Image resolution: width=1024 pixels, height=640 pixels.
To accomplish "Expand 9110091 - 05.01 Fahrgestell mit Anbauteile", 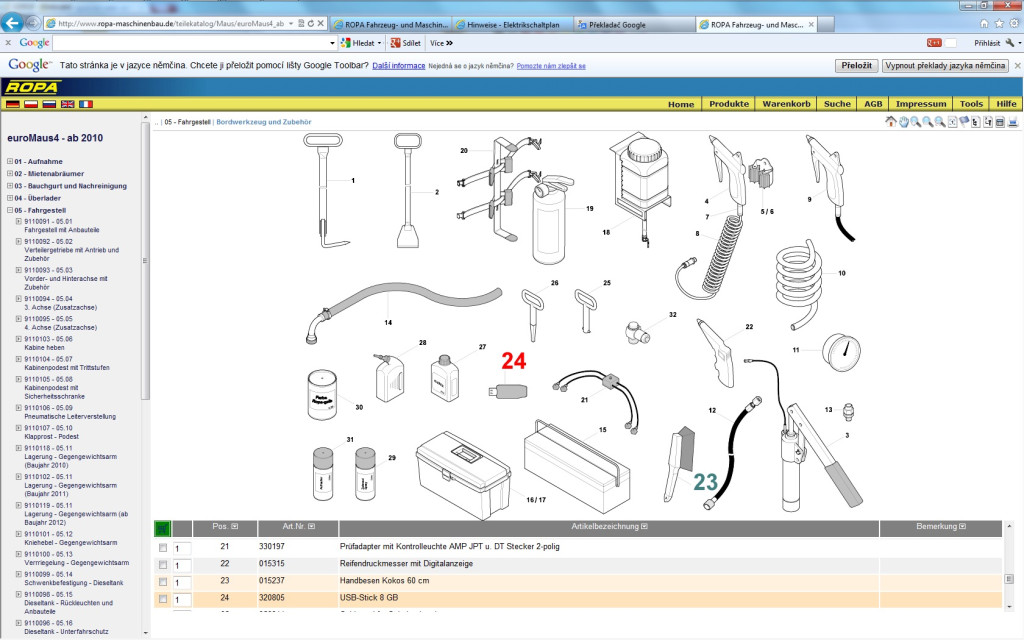I will [x=19, y=221].
